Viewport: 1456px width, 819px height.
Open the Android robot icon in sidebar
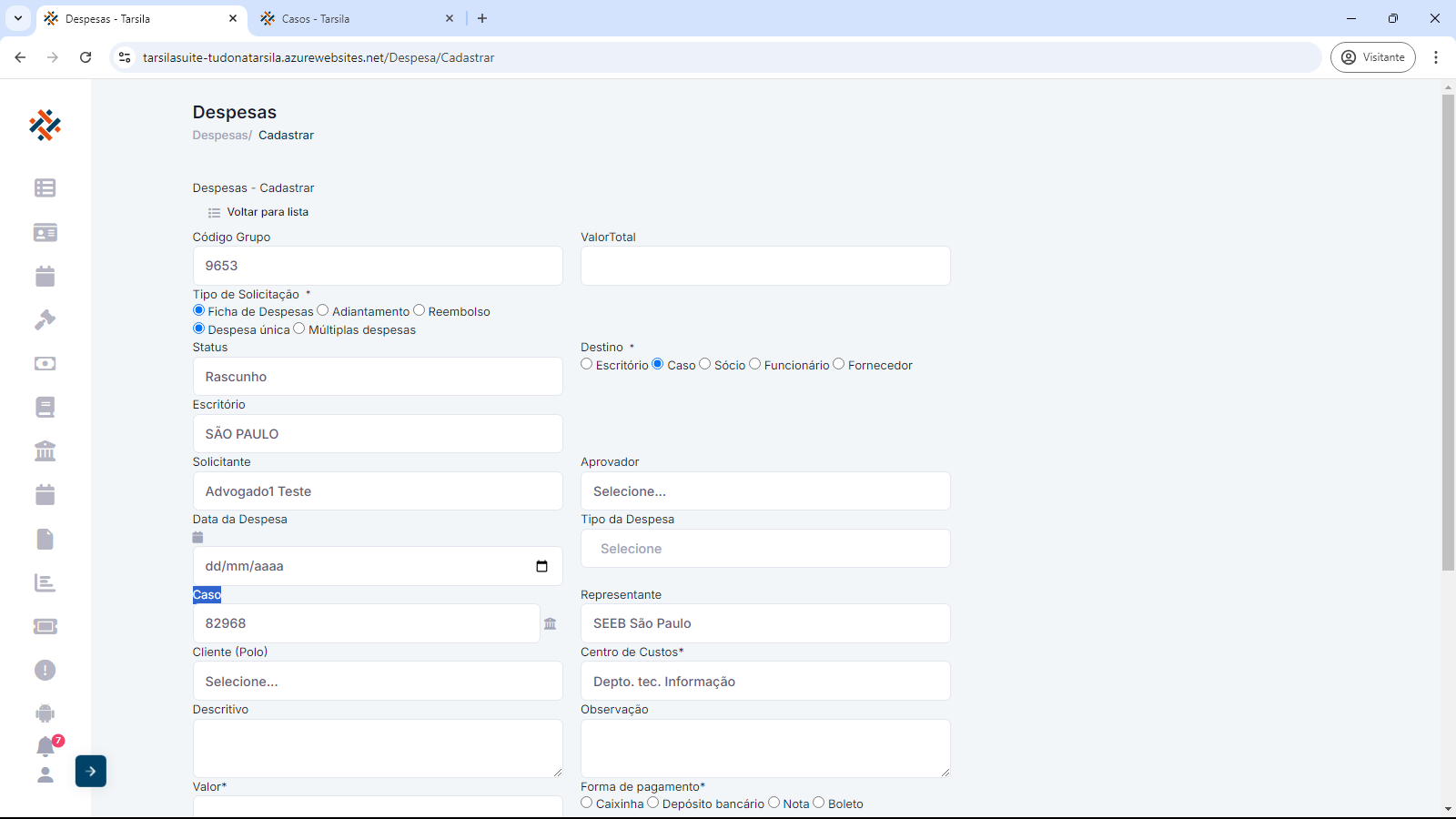[x=45, y=713]
